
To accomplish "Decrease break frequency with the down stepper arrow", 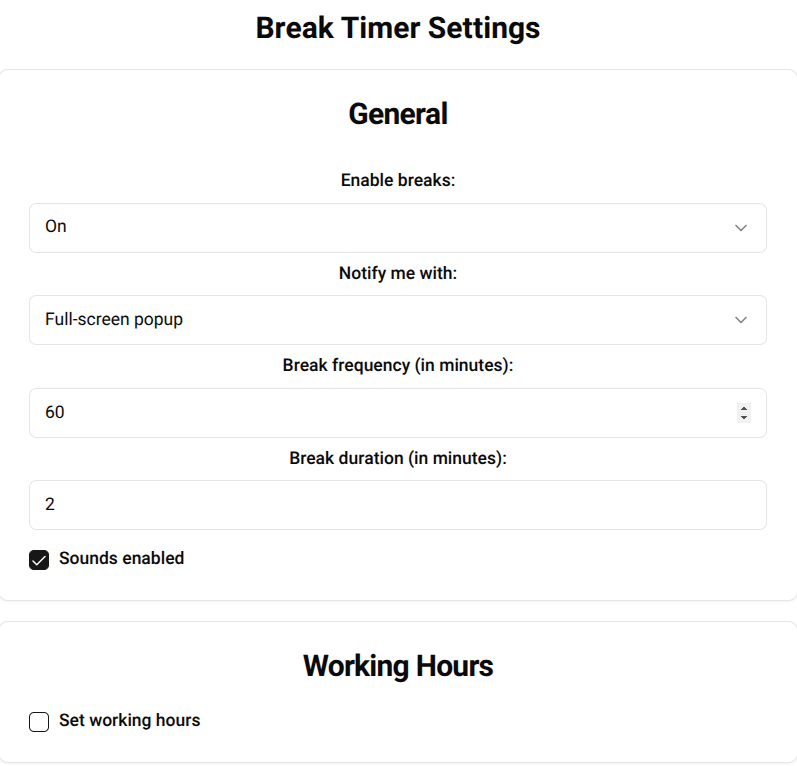I will pos(743,417).
